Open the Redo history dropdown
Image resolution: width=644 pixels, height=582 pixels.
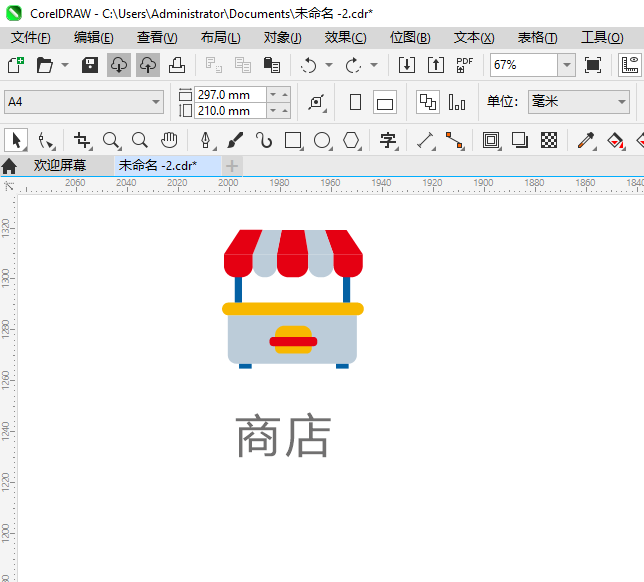point(374,65)
